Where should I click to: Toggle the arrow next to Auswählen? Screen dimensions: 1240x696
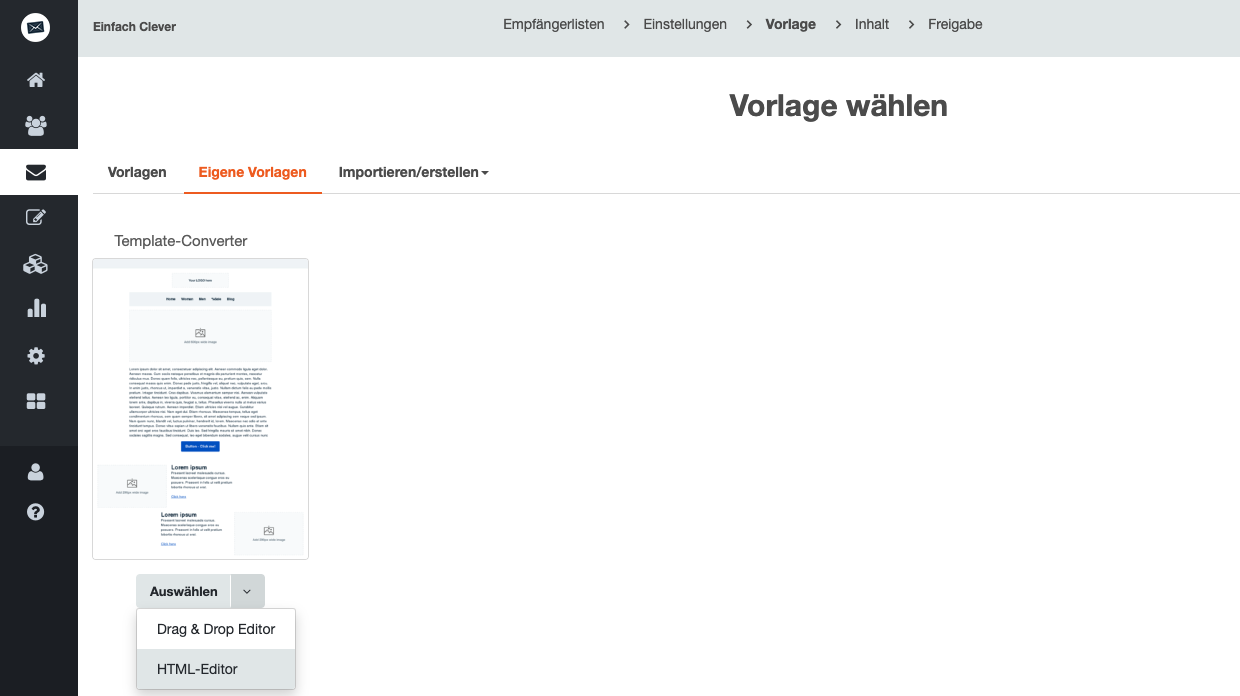click(x=247, y=591)
